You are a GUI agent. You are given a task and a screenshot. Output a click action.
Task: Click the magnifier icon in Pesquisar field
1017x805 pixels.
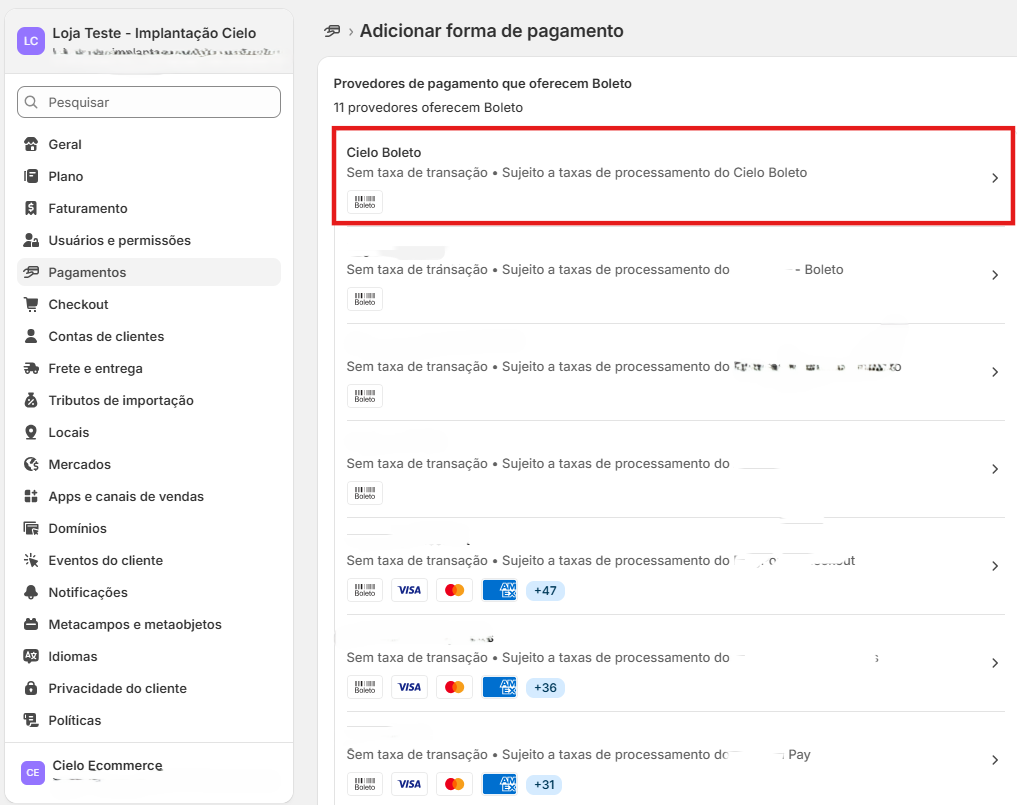(31, 102)
